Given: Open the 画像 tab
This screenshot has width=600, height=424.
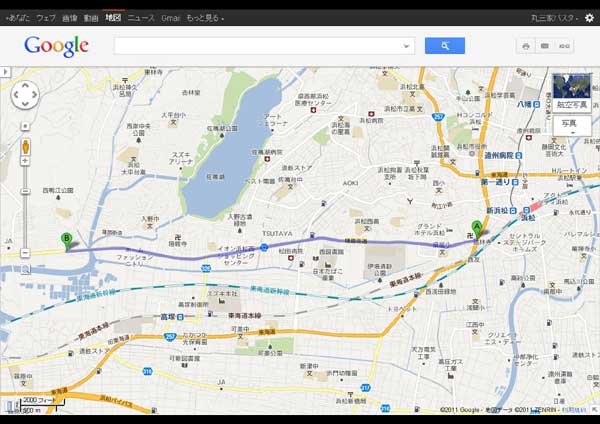Looking at the screenshot, I should pos(69,18).
